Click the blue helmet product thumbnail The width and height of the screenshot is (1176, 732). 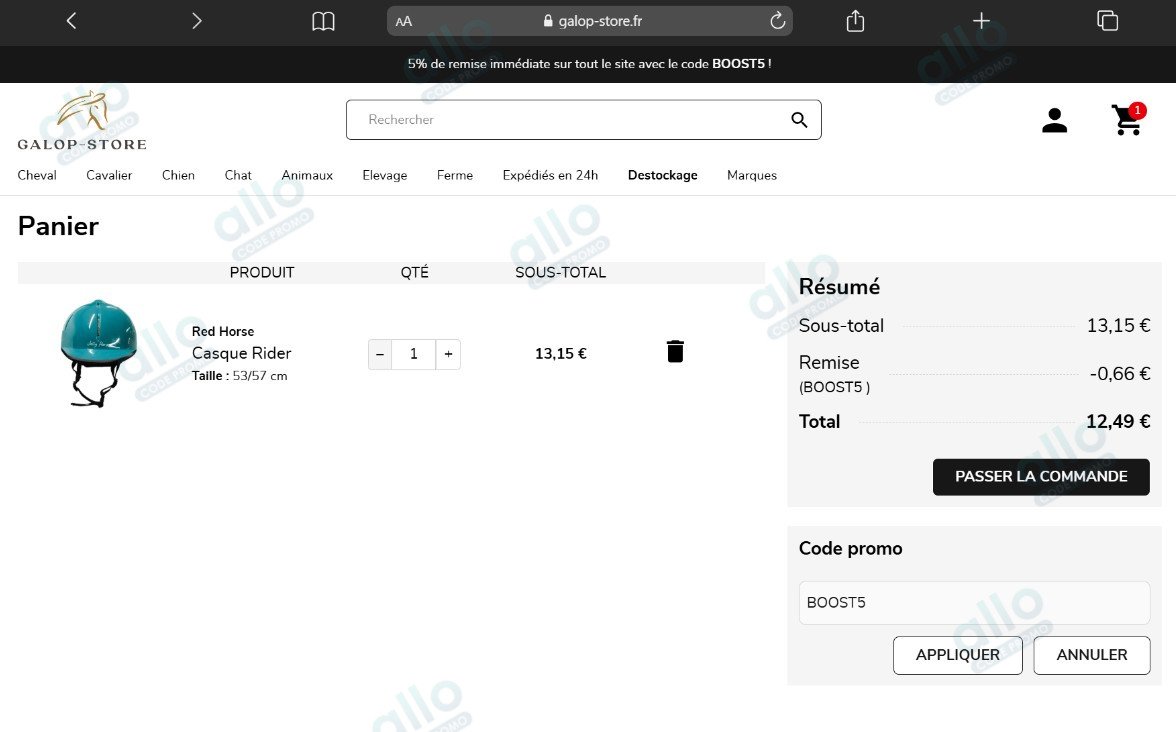(x=98, y=353)
